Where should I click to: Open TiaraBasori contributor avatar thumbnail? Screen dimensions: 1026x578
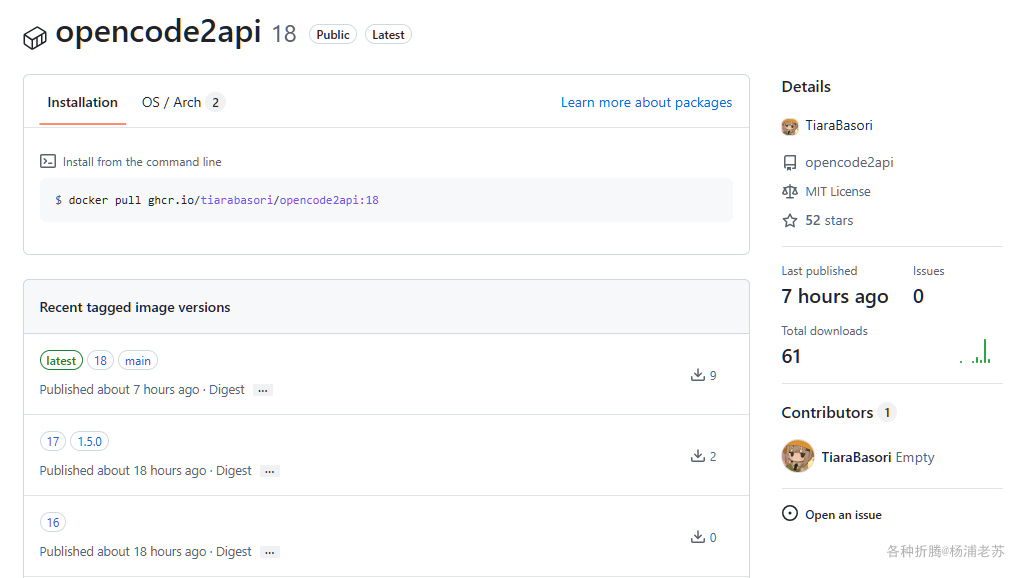(797, 457)
